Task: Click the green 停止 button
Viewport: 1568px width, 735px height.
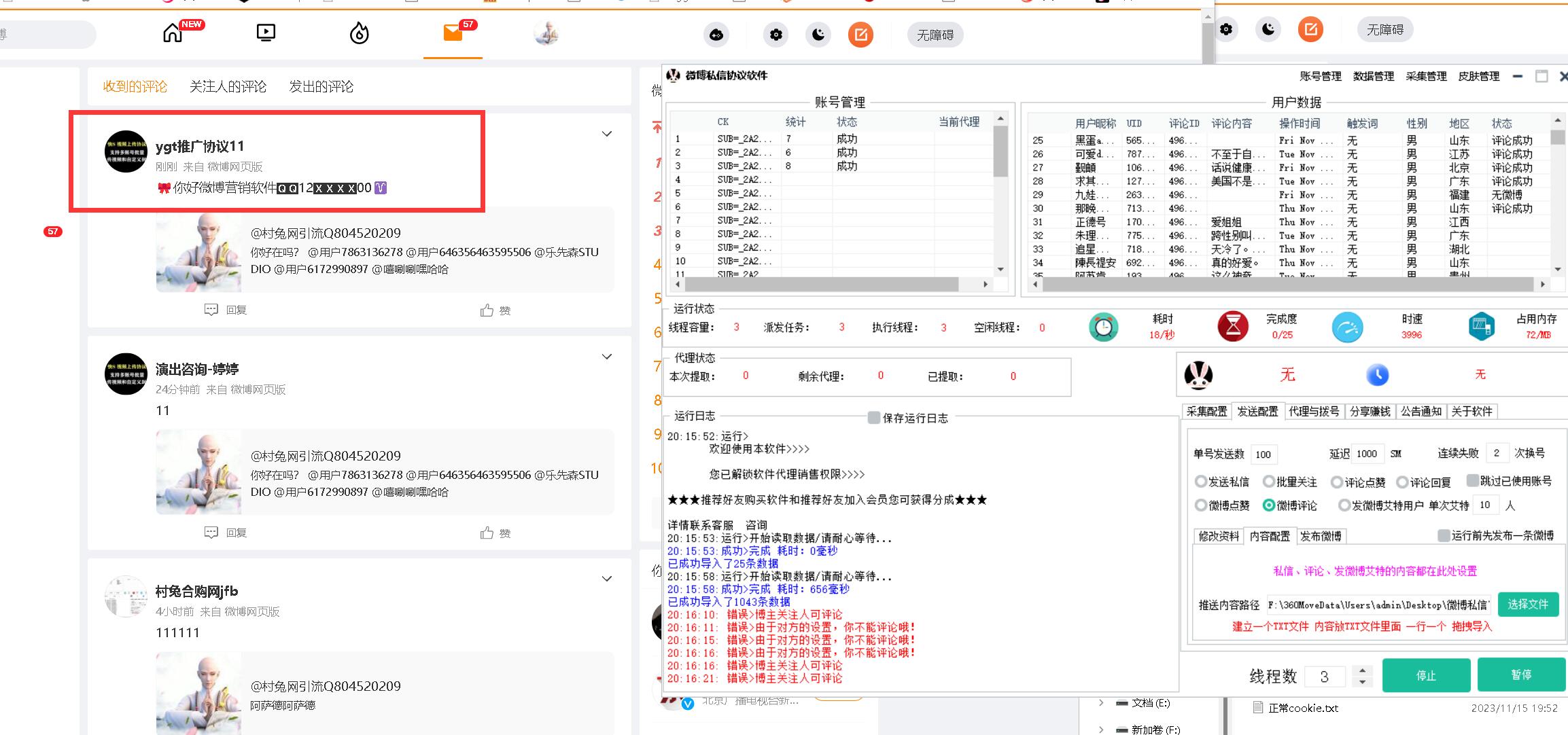Action: pos(1426,675)
